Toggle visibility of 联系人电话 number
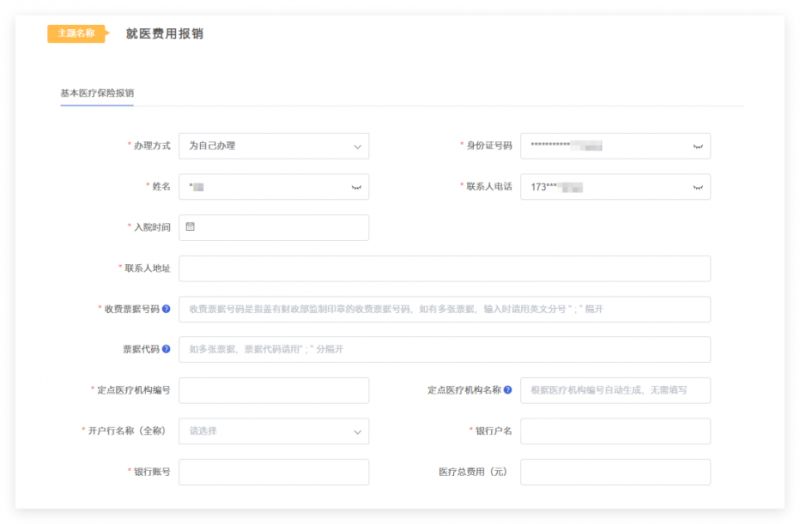This screenshot has width=800, height=524. coord(697,187)
